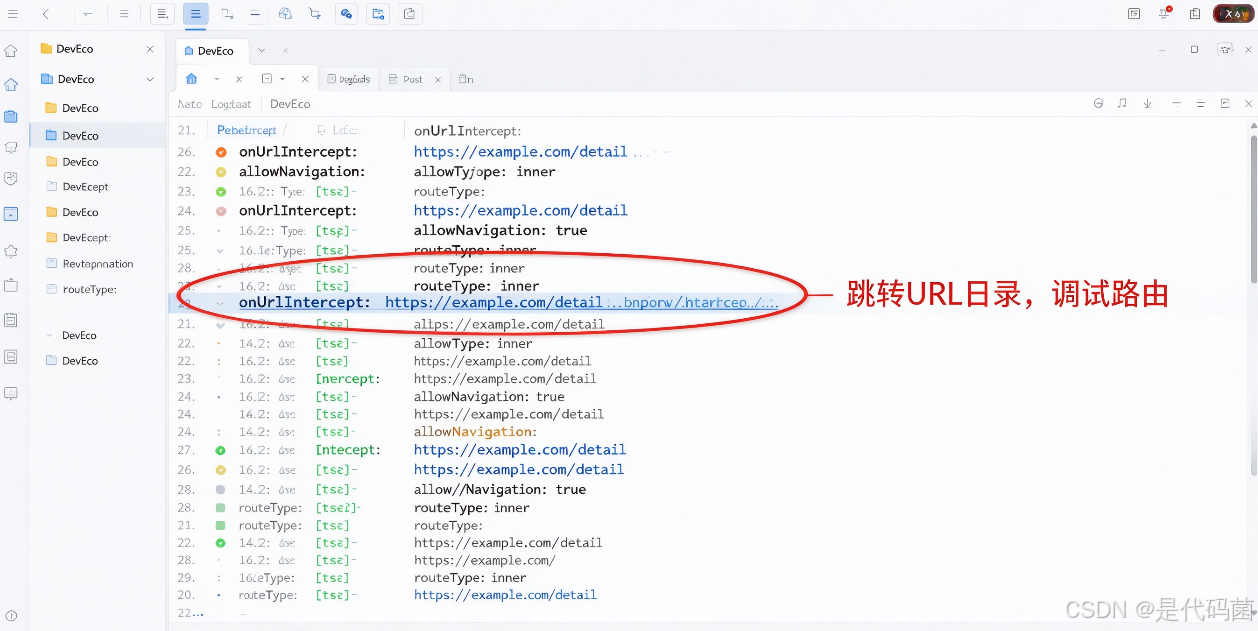Open the user avatar at top right
Screen dimensions: 1258x631
click(x=1232, y=14)
